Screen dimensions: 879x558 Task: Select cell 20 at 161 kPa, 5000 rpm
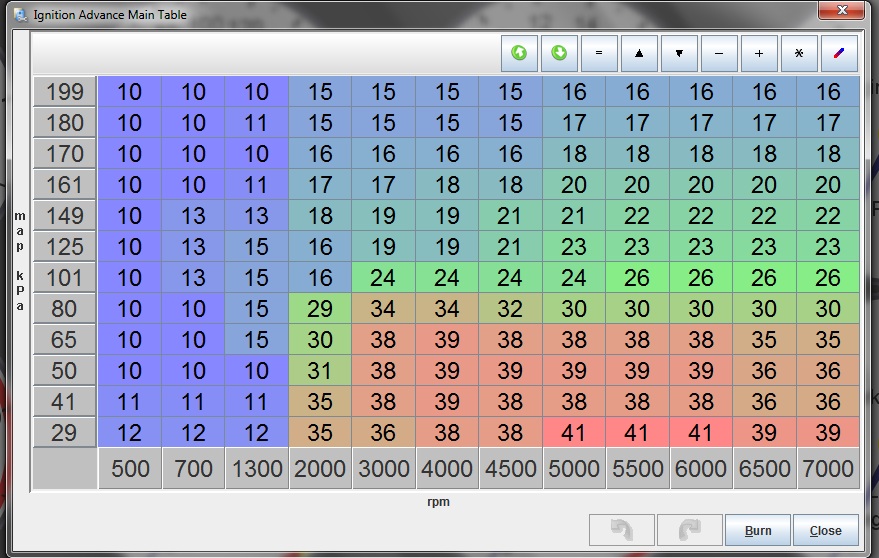(574, 185)
